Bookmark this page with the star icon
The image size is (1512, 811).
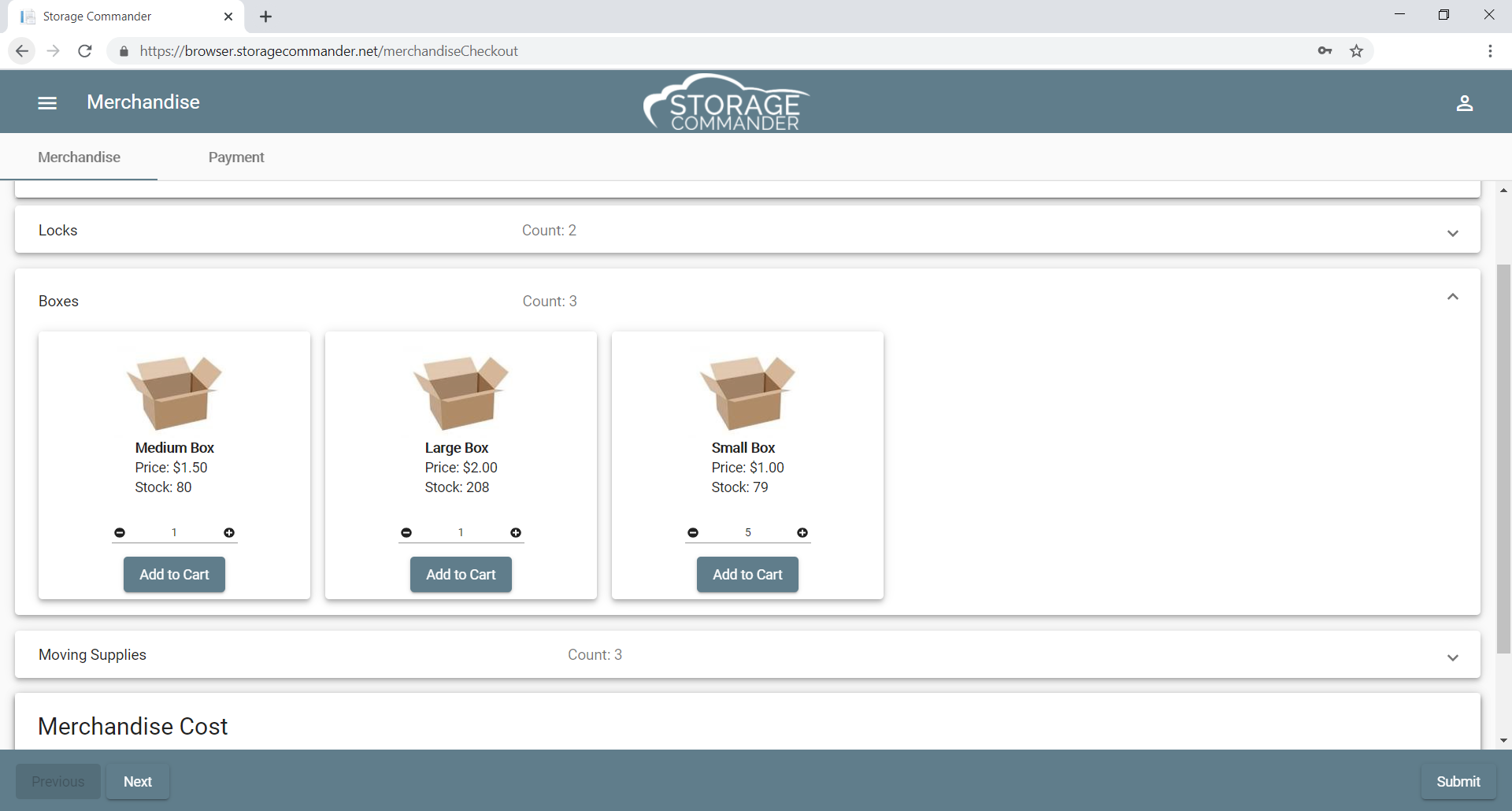(x=1356, y=50)
